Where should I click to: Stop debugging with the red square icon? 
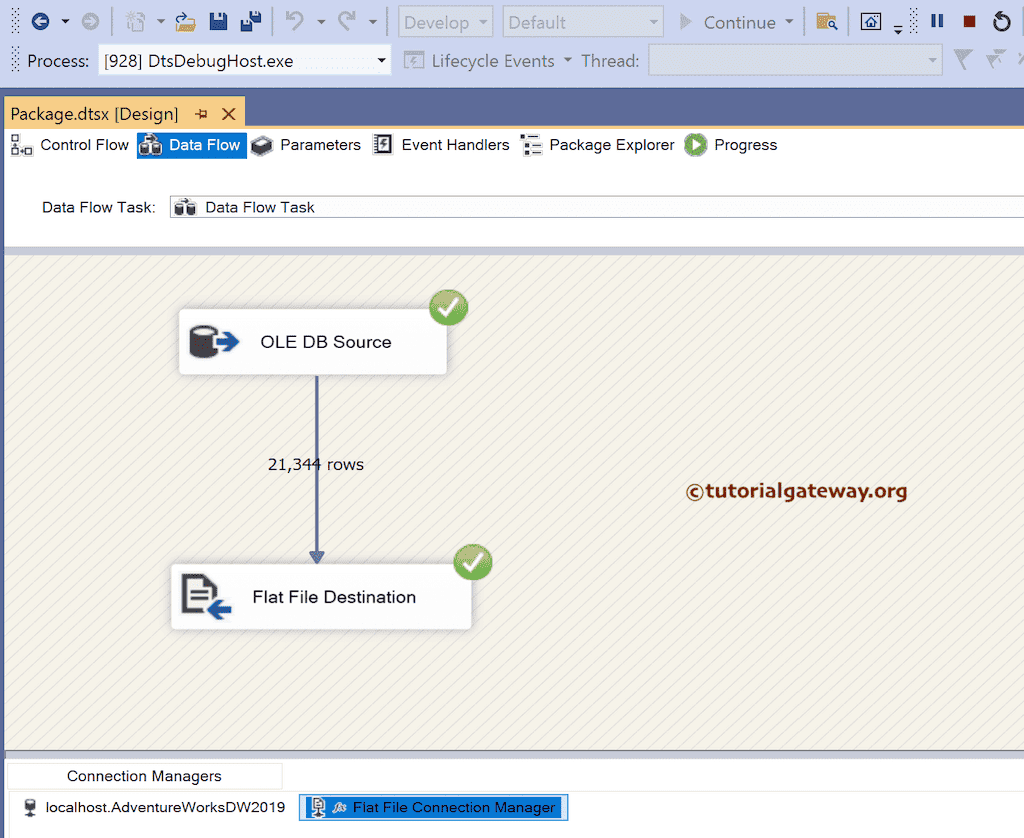click(968, 20)
